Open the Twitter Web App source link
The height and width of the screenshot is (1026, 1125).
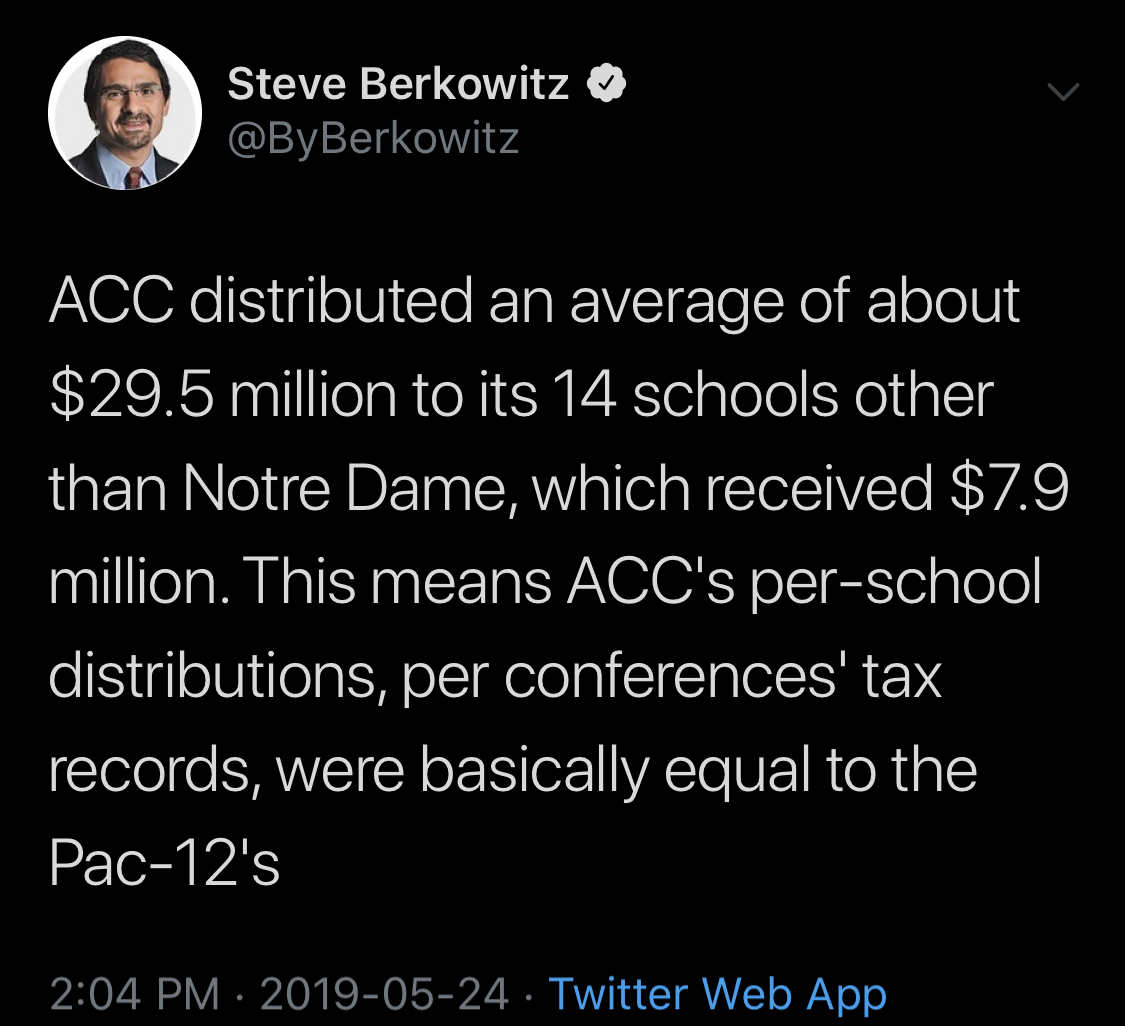pos(717,994)
